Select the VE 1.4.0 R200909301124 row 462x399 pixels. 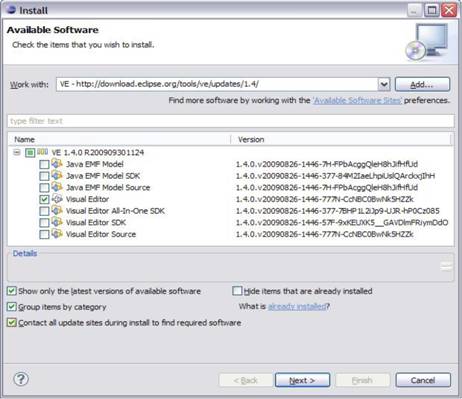(98, 153)
